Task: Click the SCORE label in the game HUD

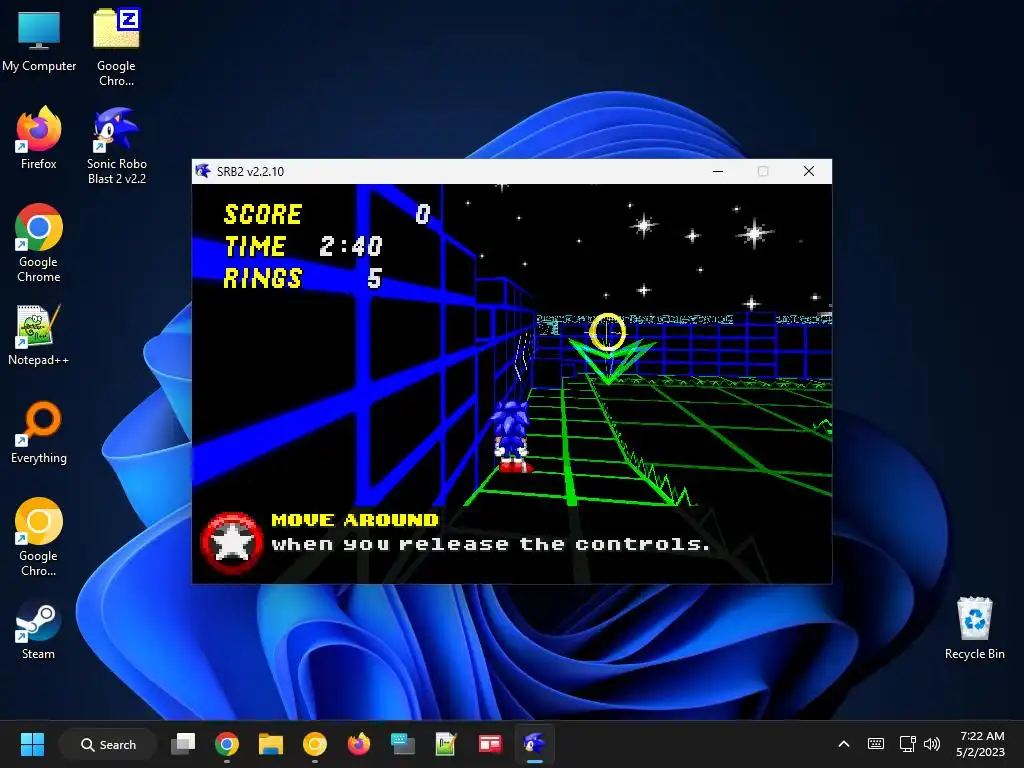Action: pyautogui.click(x=263, y=214)
